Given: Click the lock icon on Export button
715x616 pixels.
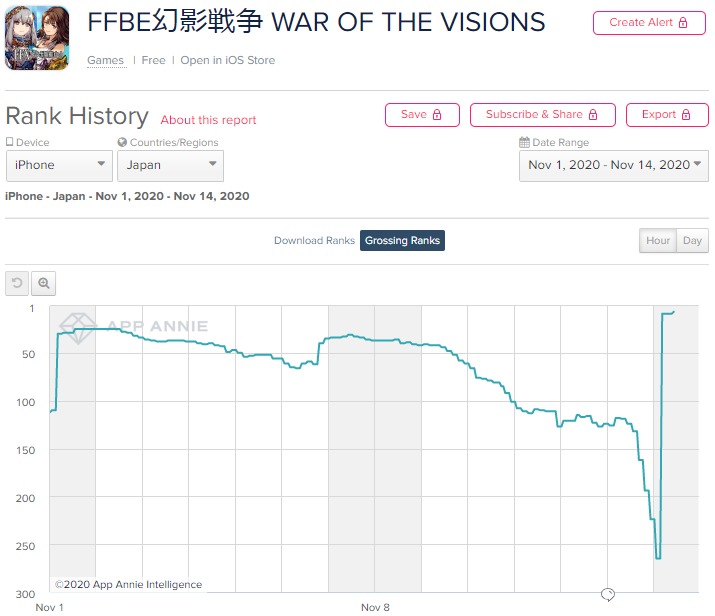Looking at the screenshot, I should [x=686, y=114].
